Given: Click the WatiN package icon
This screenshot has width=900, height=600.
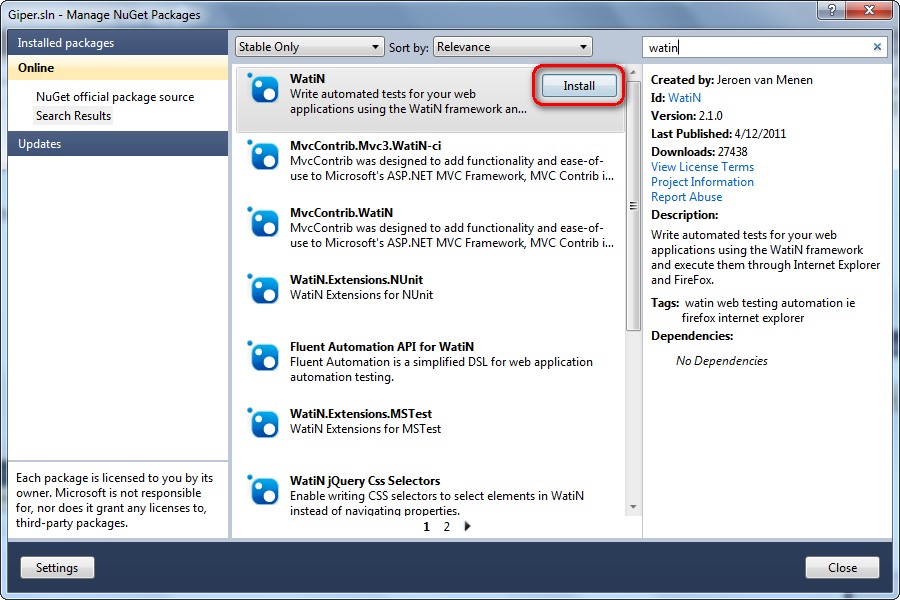Looking at the screenshot, I should [263, 88].
